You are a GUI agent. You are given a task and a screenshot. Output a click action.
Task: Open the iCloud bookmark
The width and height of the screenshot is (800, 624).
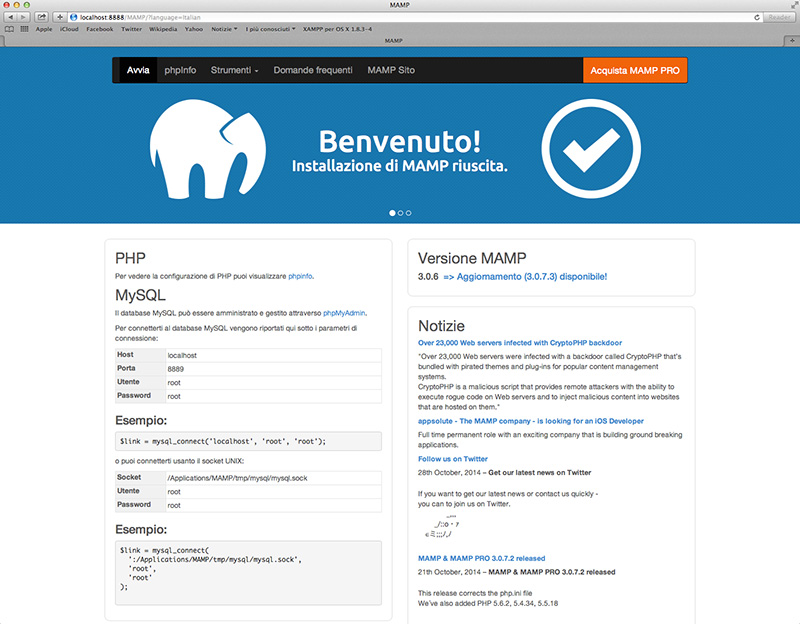coord(69,29)
